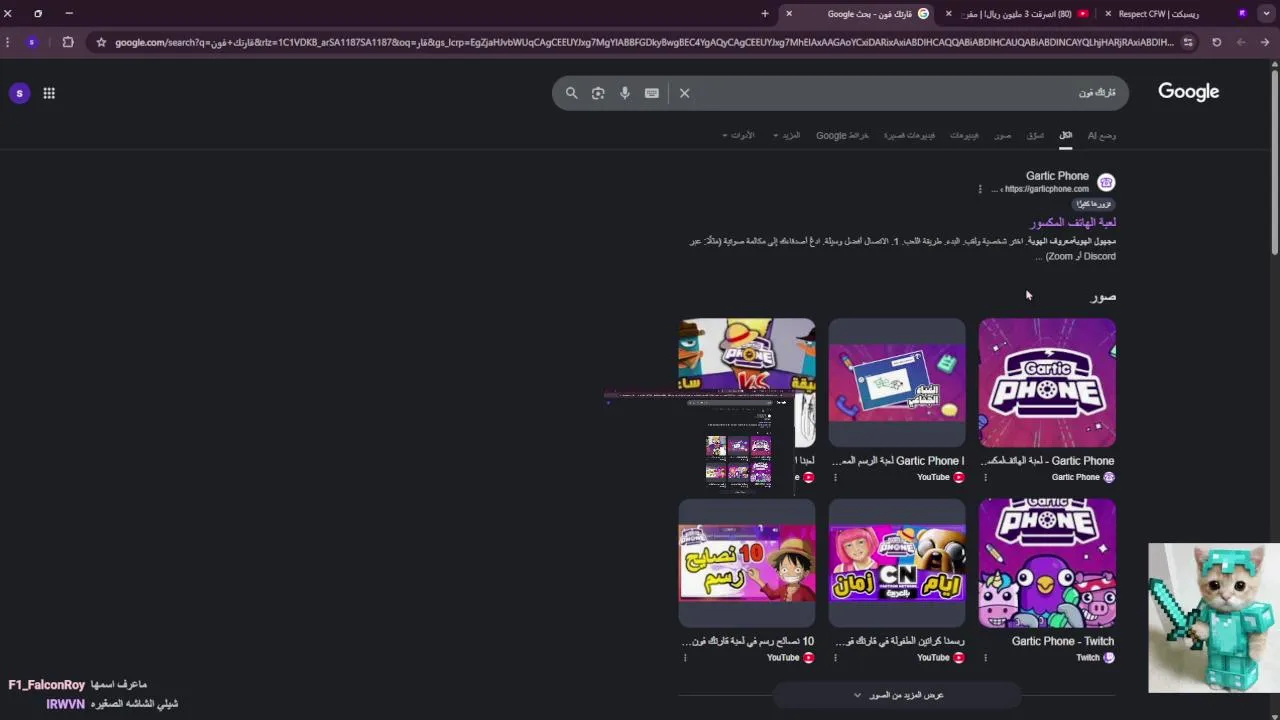This screenshot has height=720, width=1280.
Task: Open Chrome's three-dot menu
Action: 8,42
